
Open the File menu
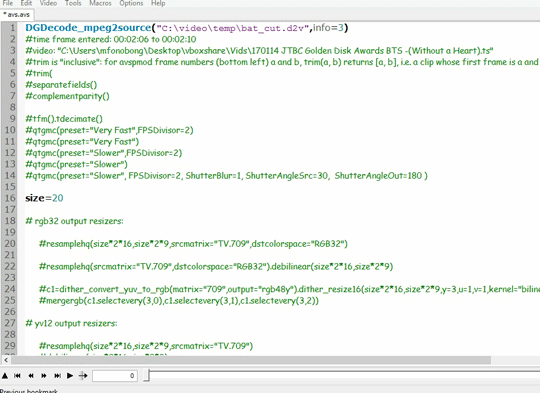(8, 3)
